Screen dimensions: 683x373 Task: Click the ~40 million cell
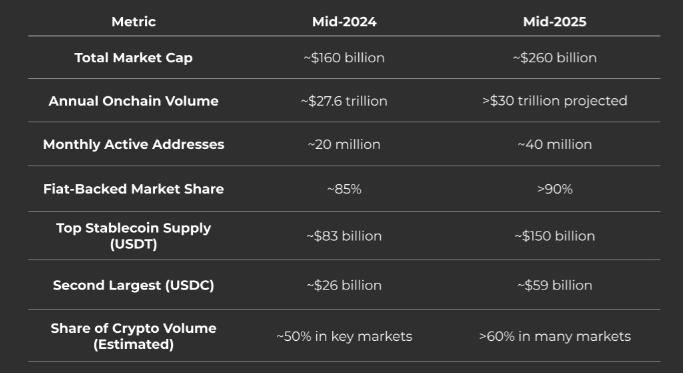click(x=555, y=144)
